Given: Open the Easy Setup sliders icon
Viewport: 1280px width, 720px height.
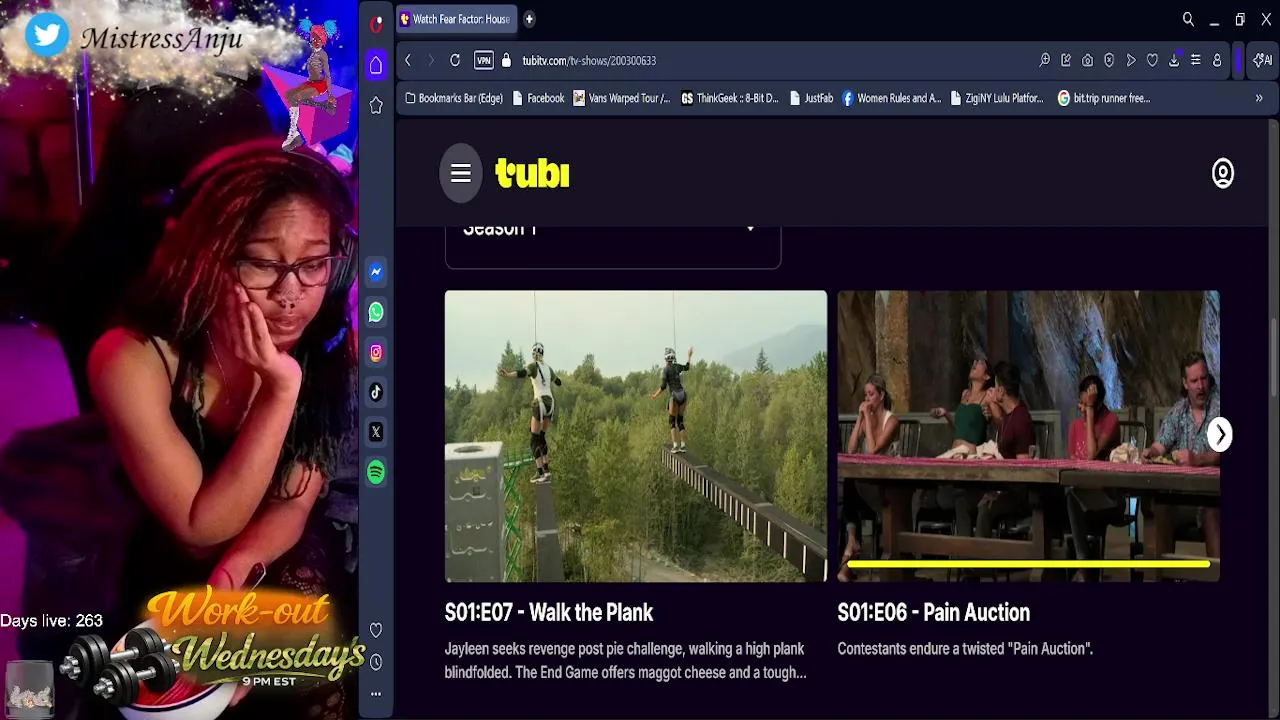Looking at the screenshot, I should pyautogui.click(x=1195, y=60).
